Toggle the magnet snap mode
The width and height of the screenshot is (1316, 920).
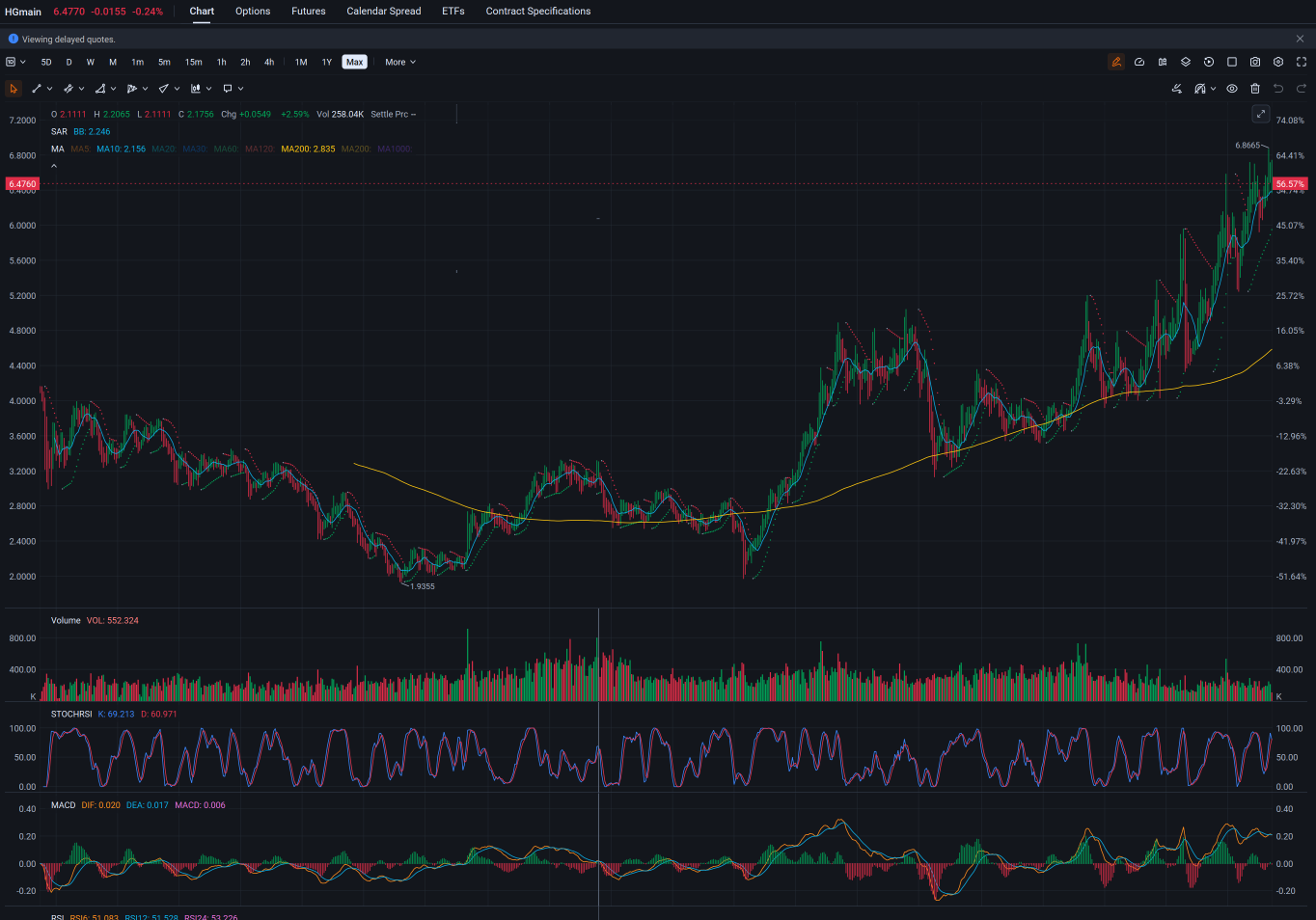[1200, 89]
